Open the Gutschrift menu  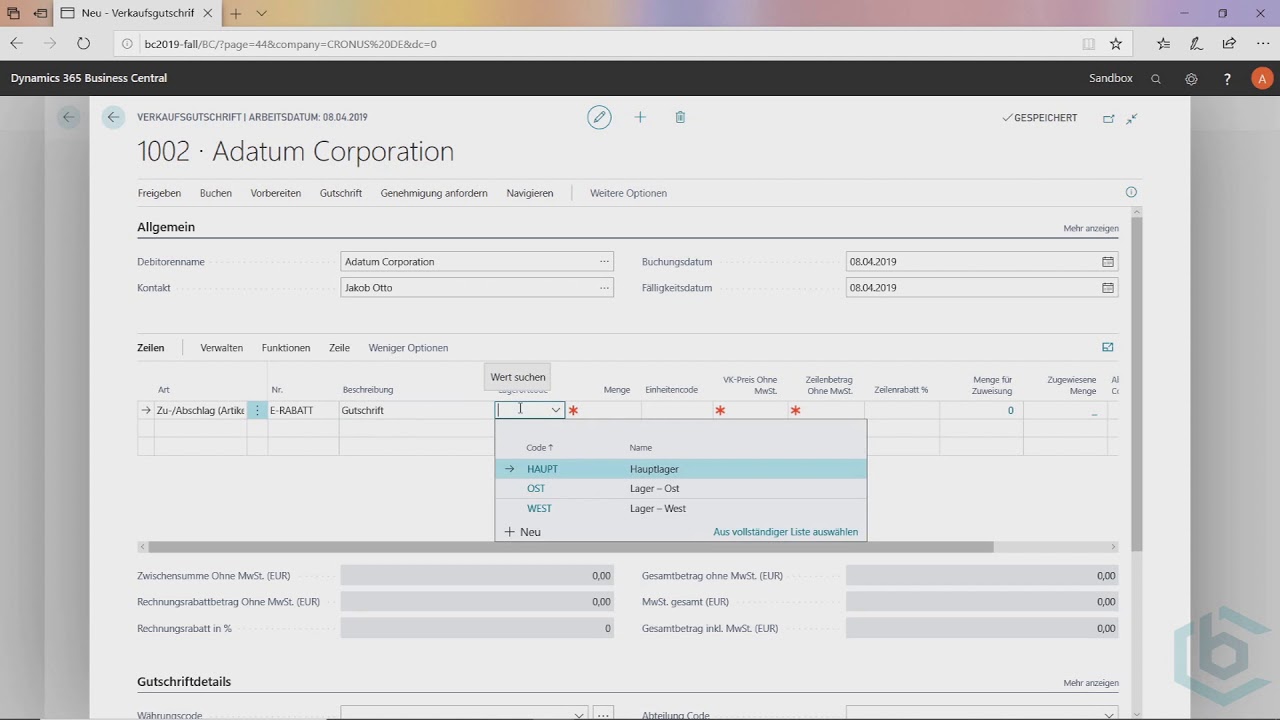[341, 193]
